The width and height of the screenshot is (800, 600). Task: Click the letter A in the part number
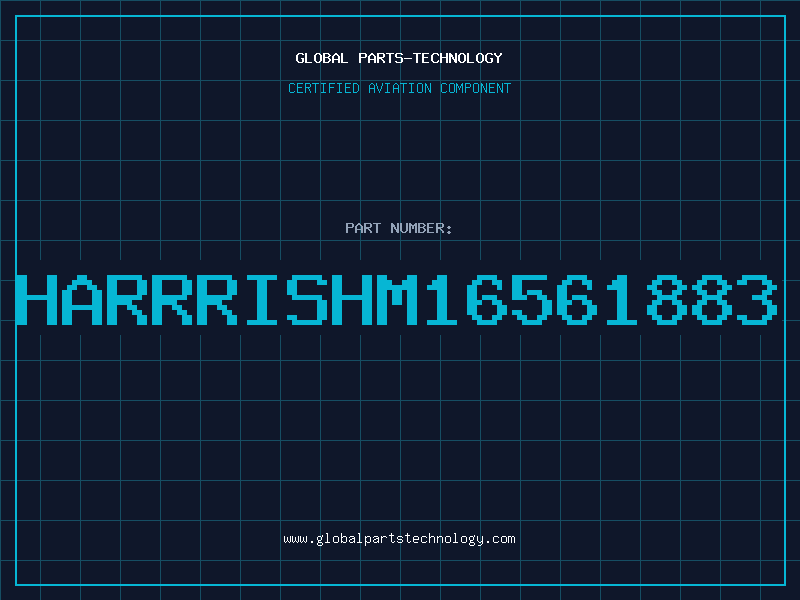point(83,299)
